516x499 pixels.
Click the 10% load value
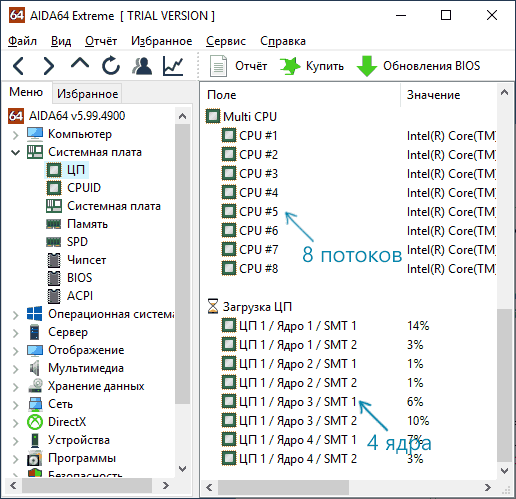click(x=418, y=421)
